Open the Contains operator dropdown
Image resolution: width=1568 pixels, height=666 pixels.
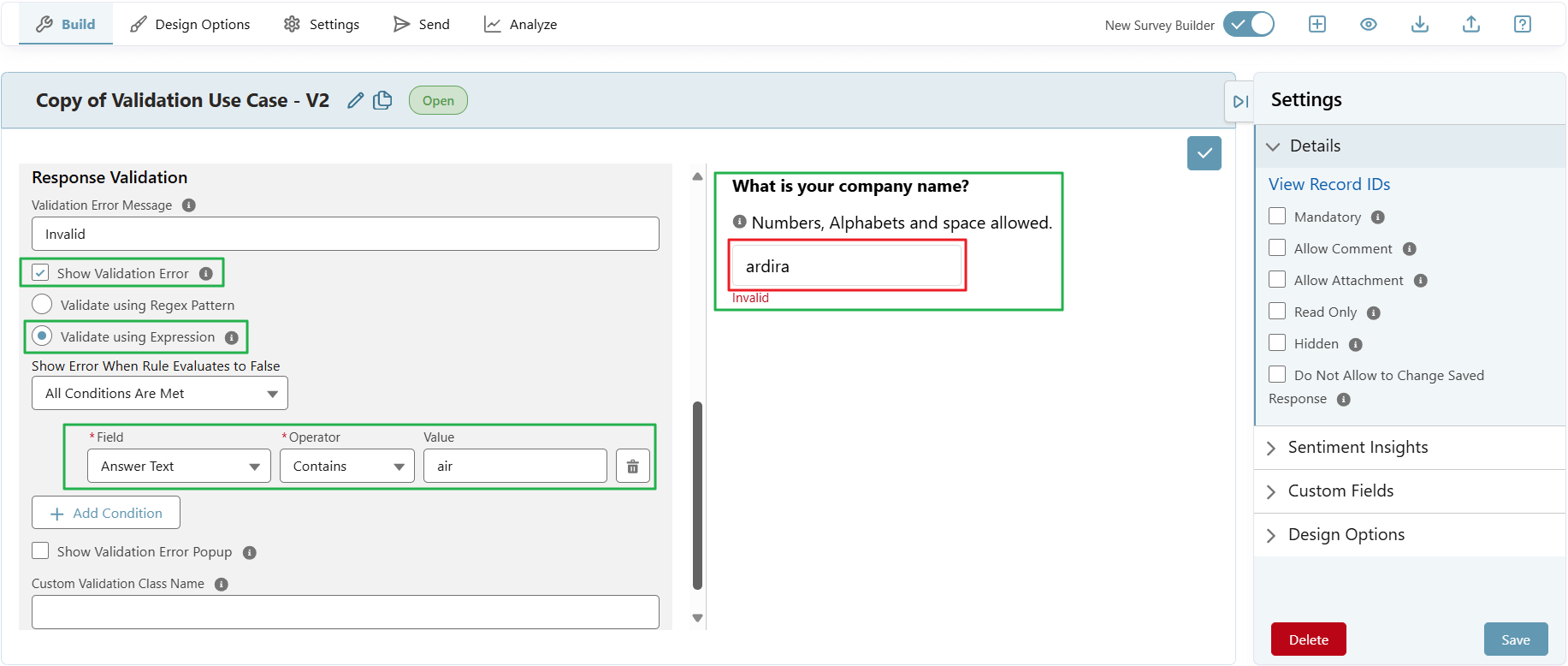347,466
